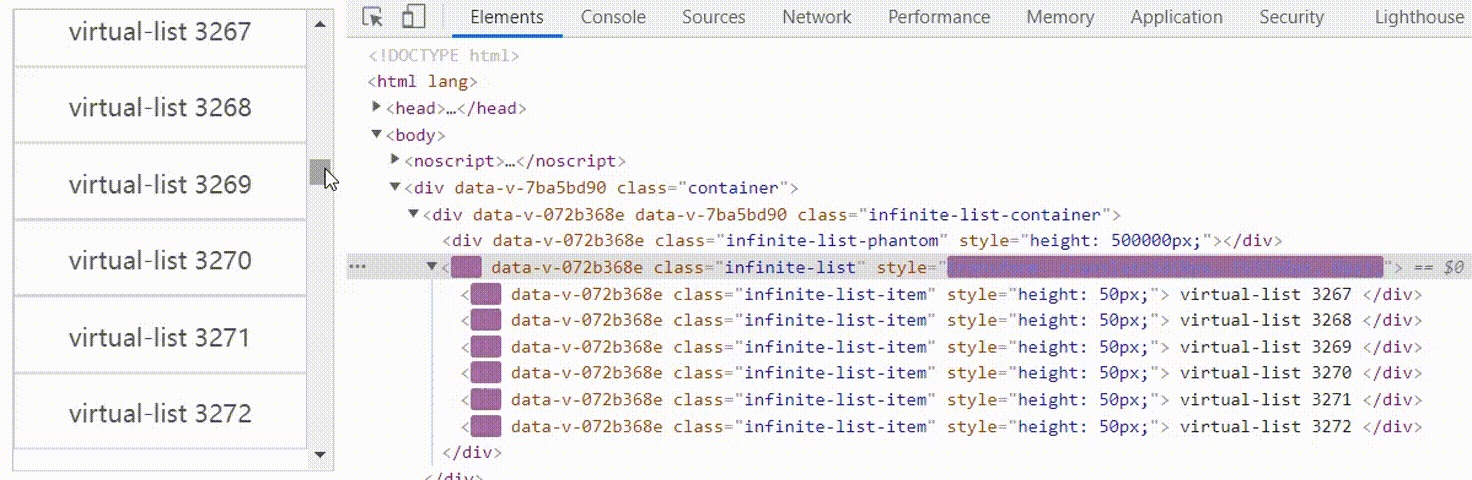Collapse the infinite-list-container div node
Image resolution: width=1472 pixels, height=480 pixels.
[413, 214]
